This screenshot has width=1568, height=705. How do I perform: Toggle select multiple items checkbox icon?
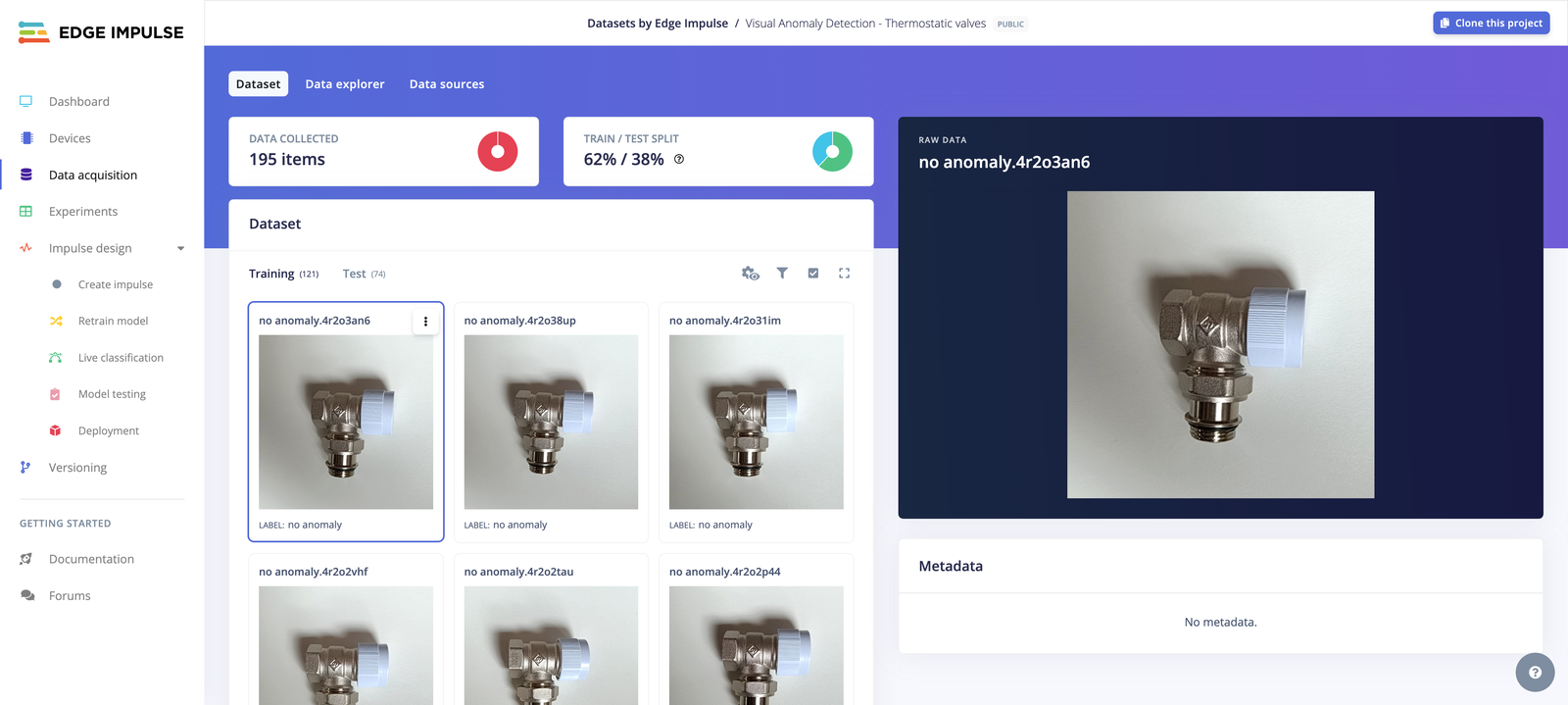tap(813, 274)
